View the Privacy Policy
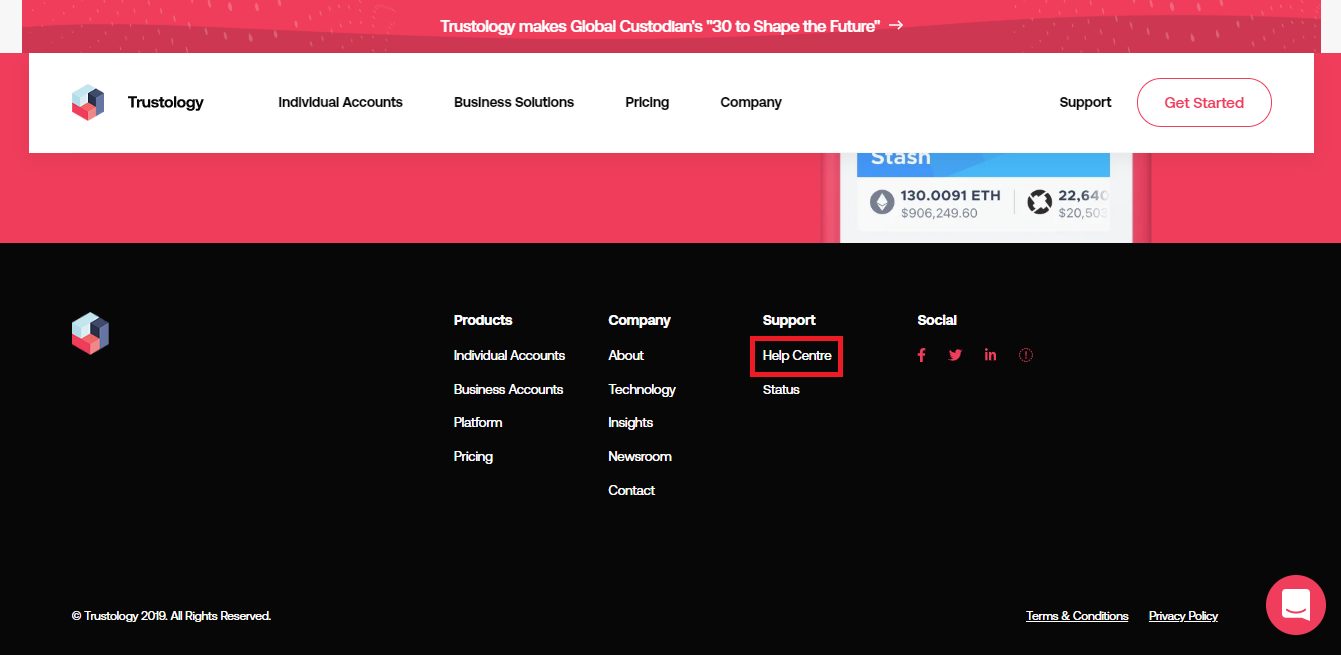Viewport: 1341px width, 655px height. point(1183,616)
